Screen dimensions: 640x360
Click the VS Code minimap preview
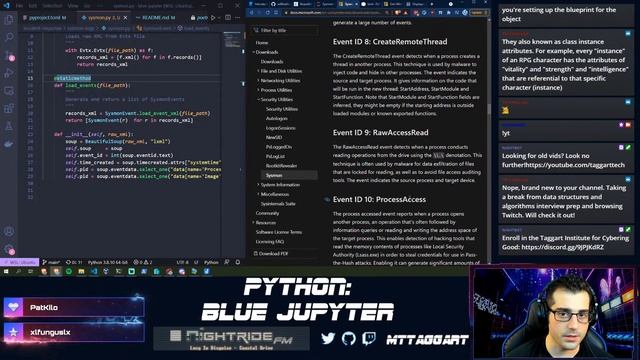233,40
